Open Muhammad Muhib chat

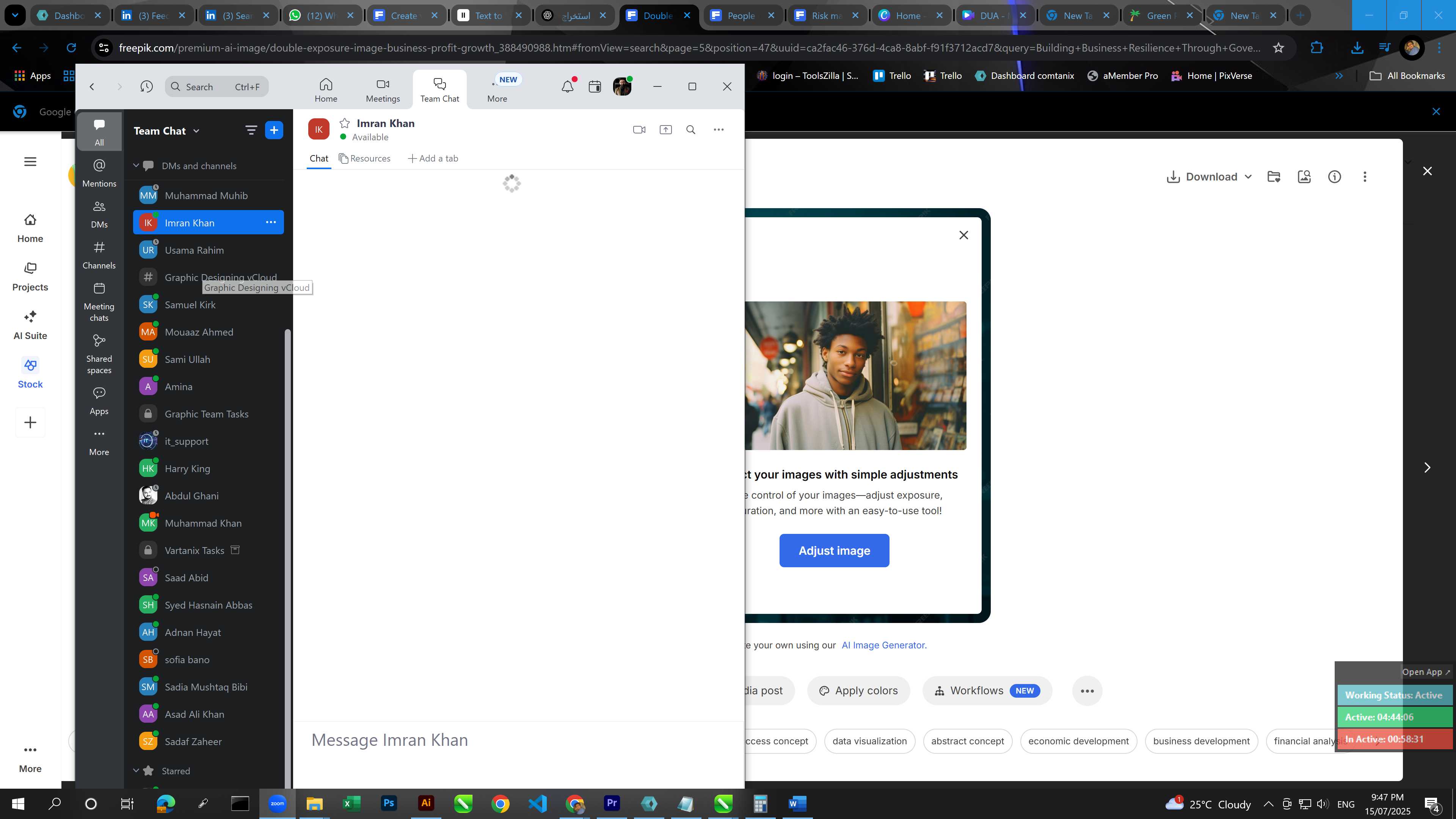209,196
